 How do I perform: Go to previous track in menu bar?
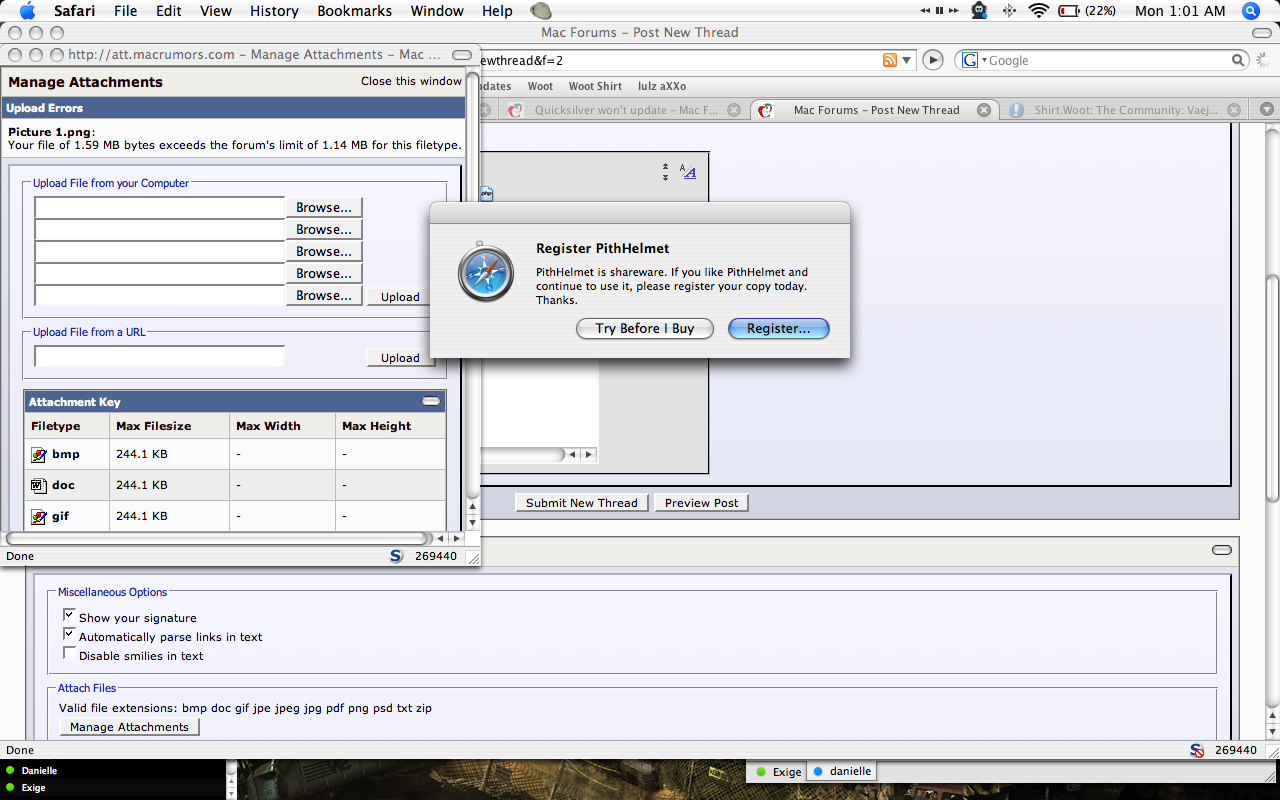925,11
